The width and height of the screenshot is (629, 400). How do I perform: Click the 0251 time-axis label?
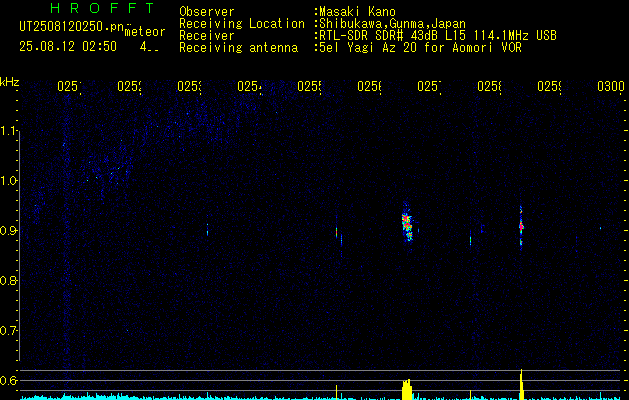click(x=69, y=86)
